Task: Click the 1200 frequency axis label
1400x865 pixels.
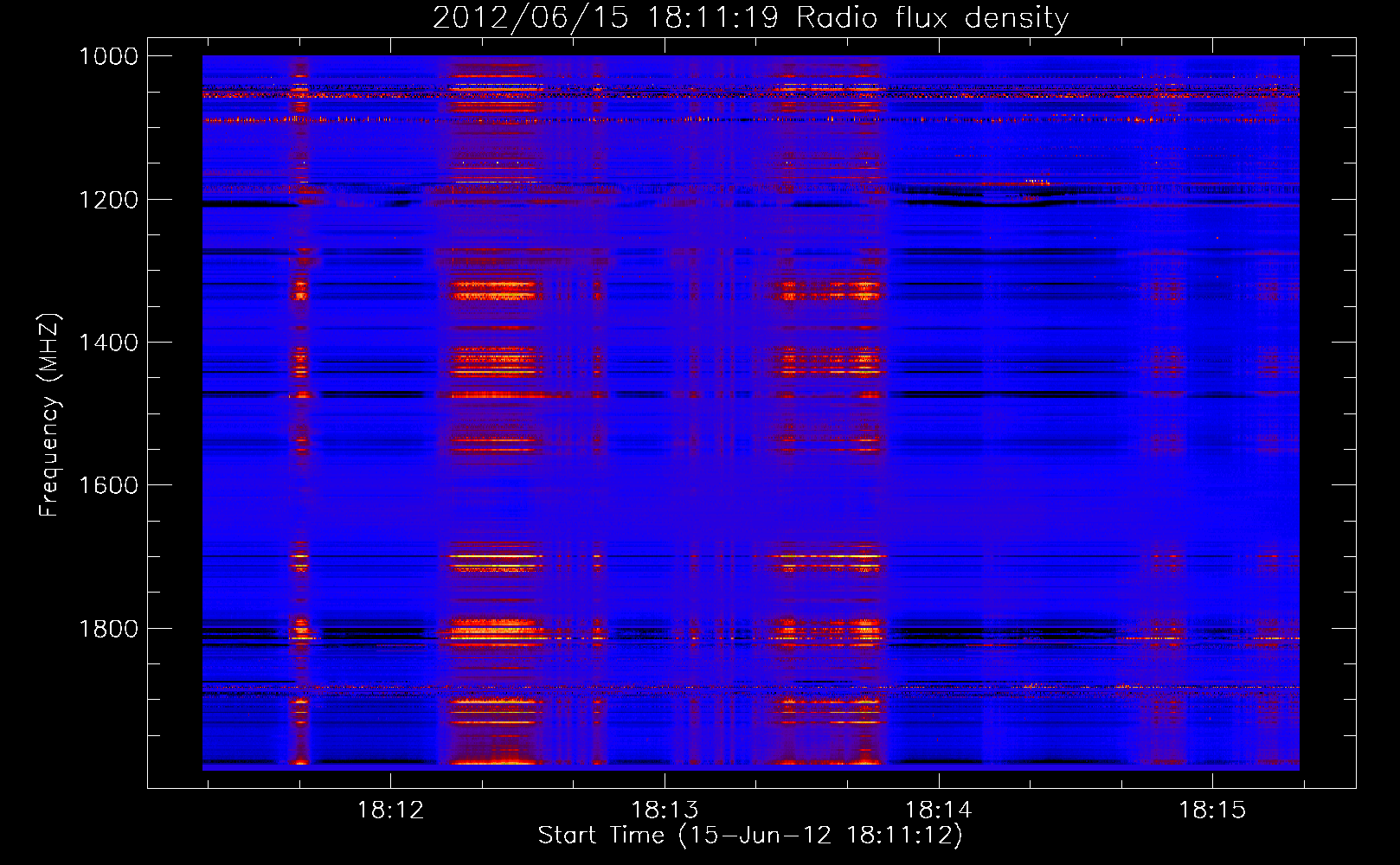Action: click(x=108, y=200)
